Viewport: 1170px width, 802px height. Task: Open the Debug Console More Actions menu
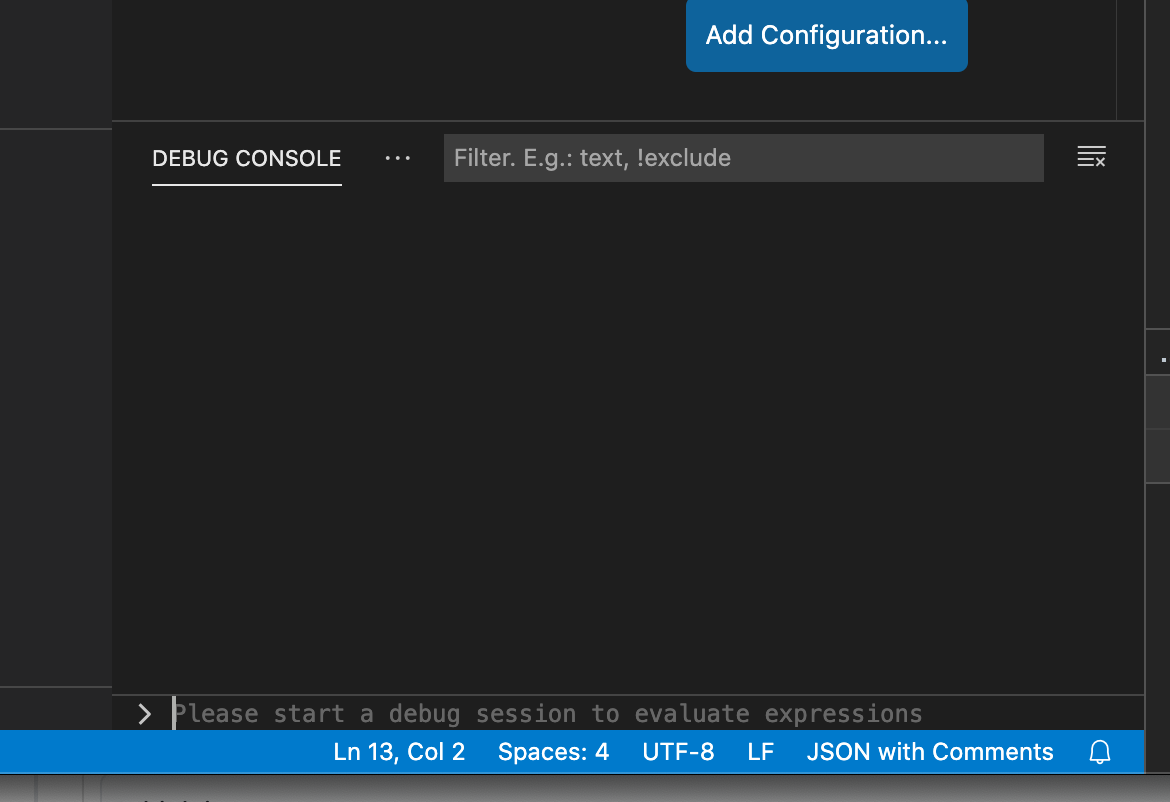(x=397, y=158)
